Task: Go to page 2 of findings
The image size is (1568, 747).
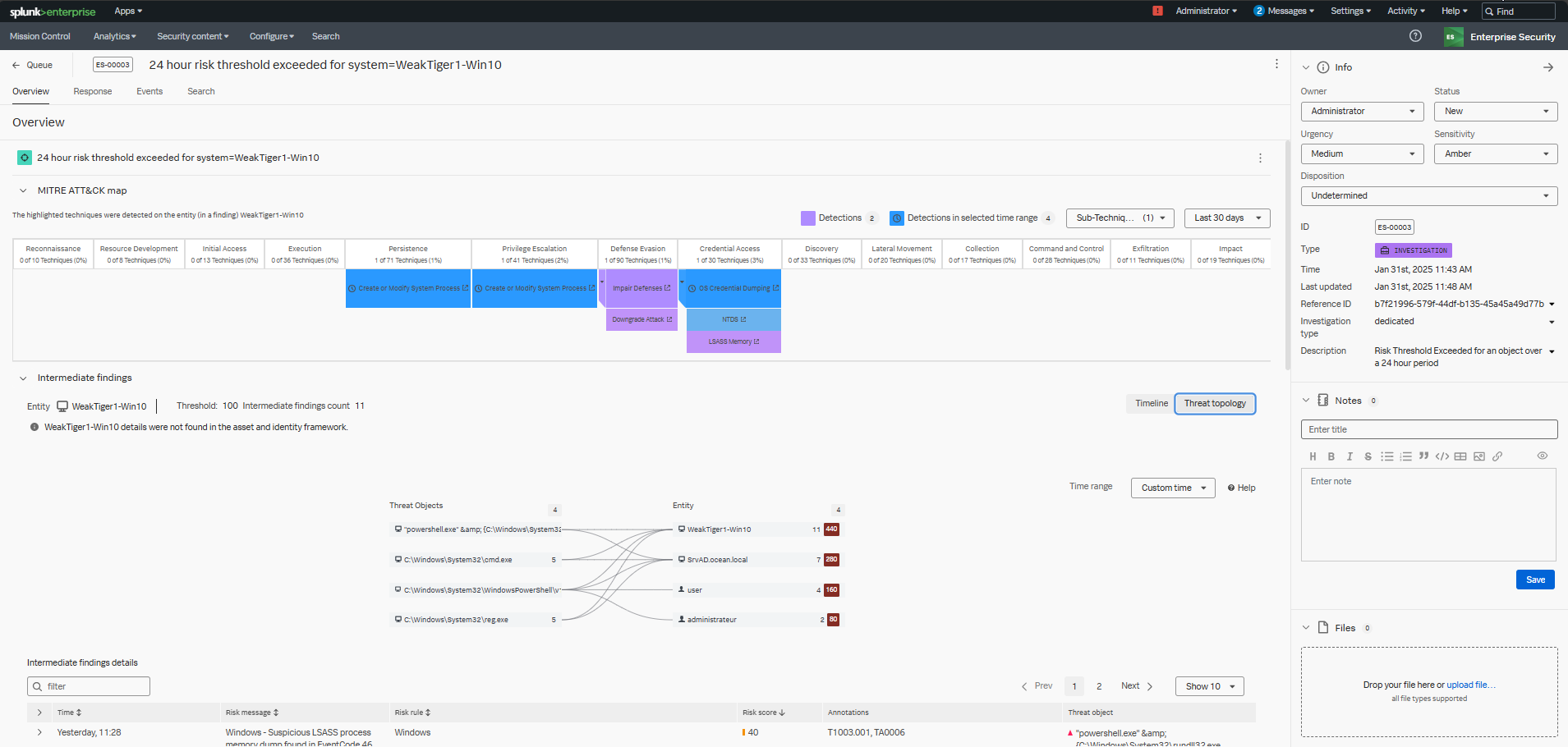Action: click(1099, 686)
